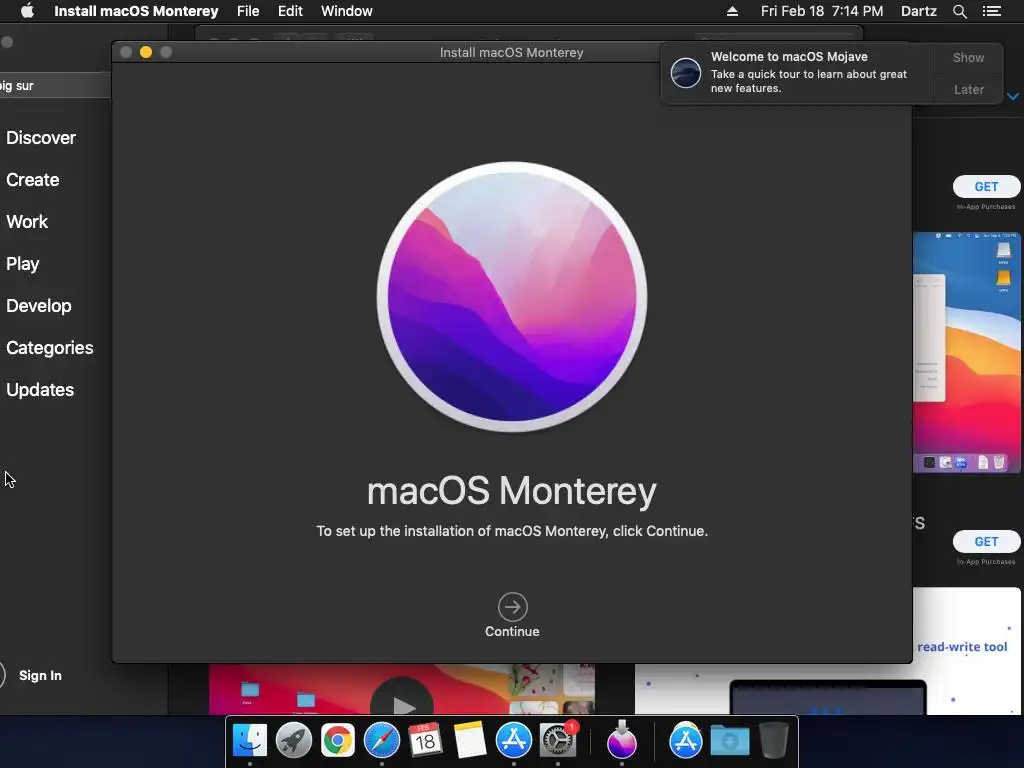Image resolution: width=1024 pixels, height=768 pixels.
Task: Click the date and time in the menu bar
Action: click(822, 11)
